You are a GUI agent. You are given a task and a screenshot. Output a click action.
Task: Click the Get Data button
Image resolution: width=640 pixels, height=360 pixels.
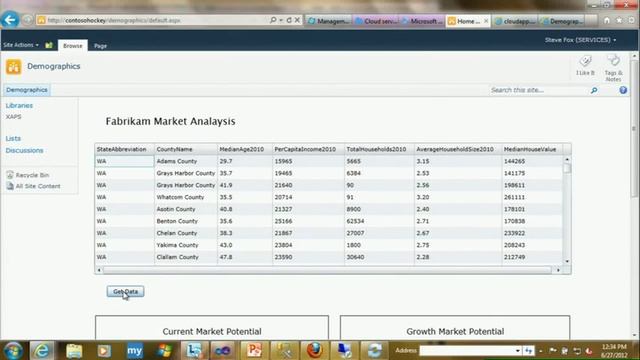tap(125, 291)
